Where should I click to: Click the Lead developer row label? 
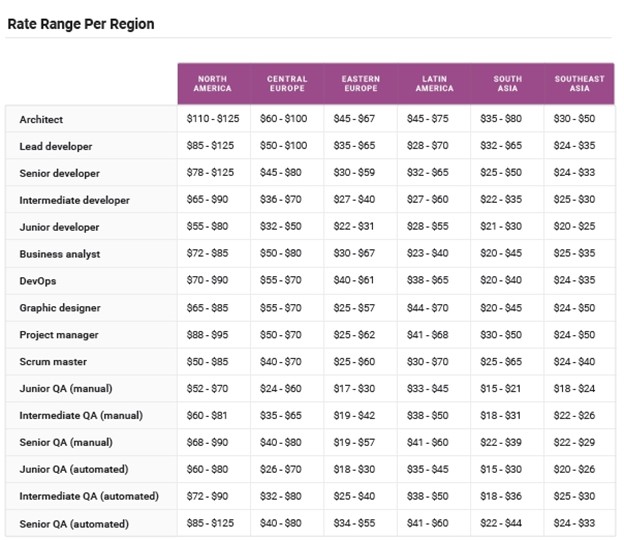coord(56,146)
